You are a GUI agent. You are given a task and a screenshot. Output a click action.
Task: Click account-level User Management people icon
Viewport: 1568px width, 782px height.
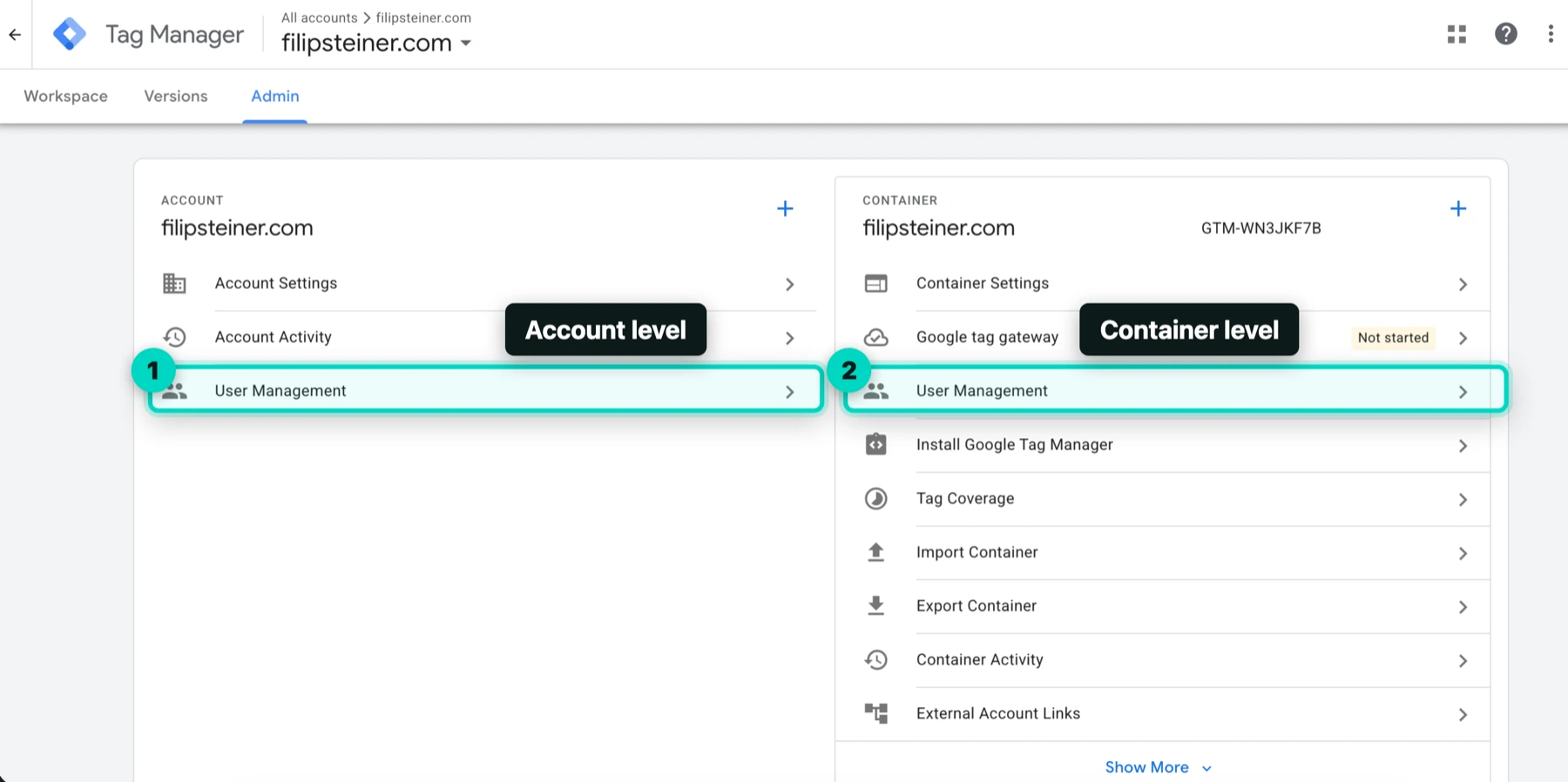point(175,392)
